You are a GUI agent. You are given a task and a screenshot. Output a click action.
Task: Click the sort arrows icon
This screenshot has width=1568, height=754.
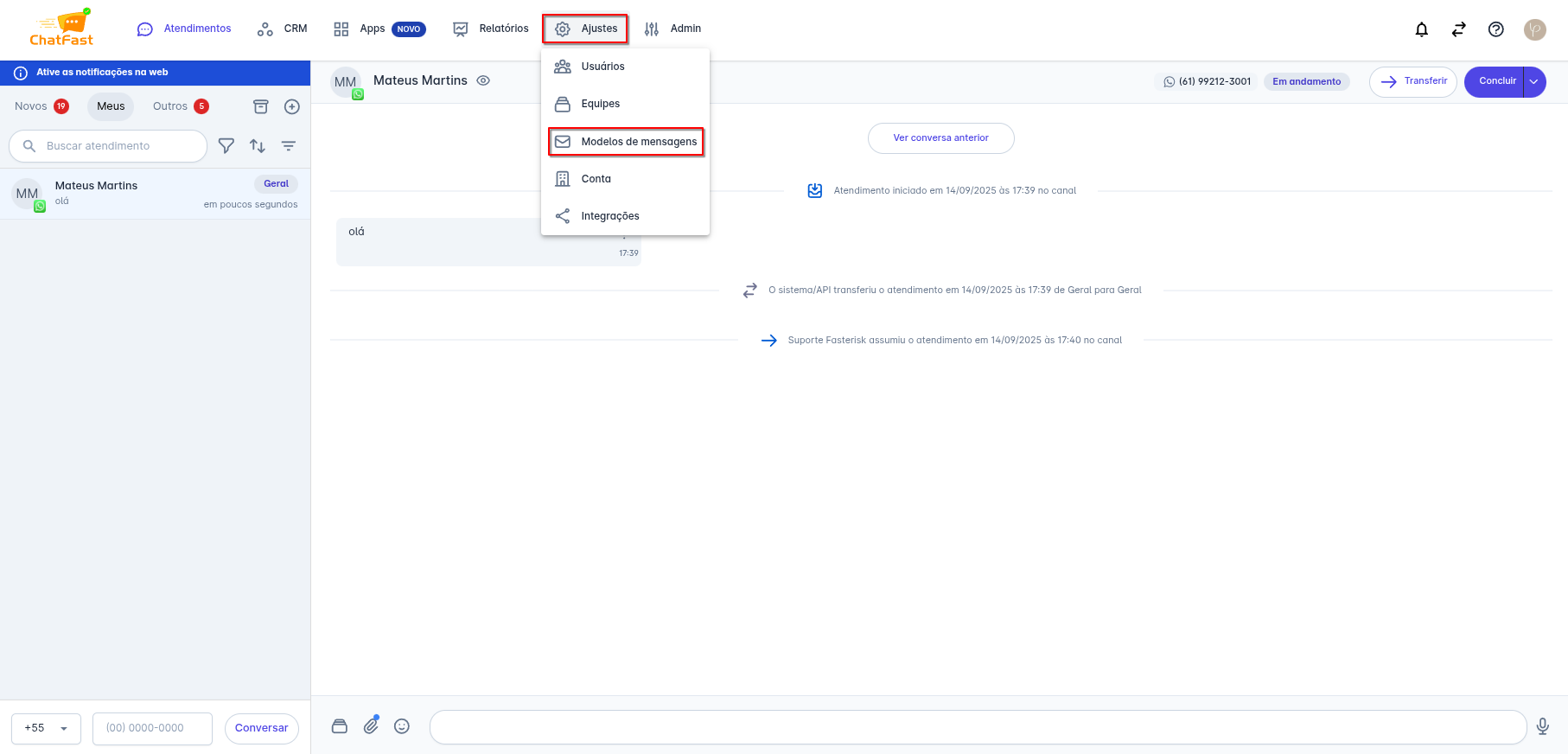(258, 146)
